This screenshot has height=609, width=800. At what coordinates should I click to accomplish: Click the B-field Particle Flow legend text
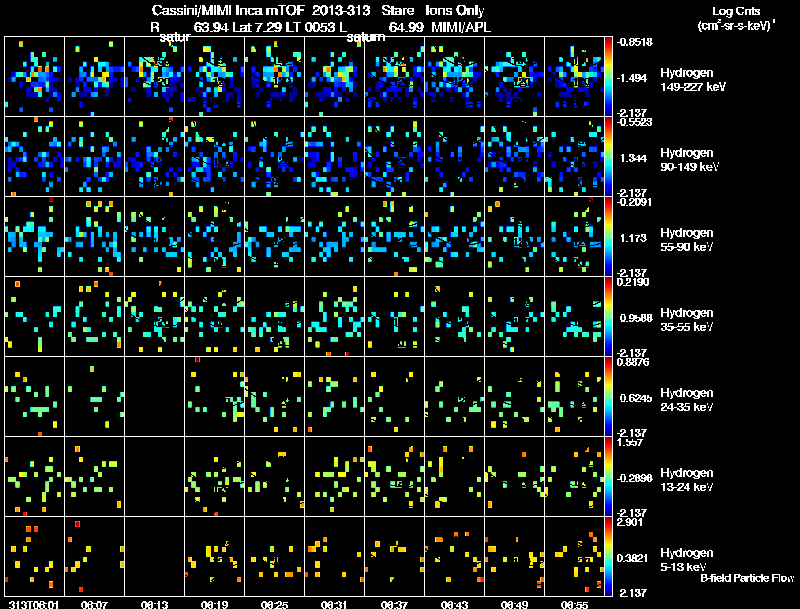point(746,578)
